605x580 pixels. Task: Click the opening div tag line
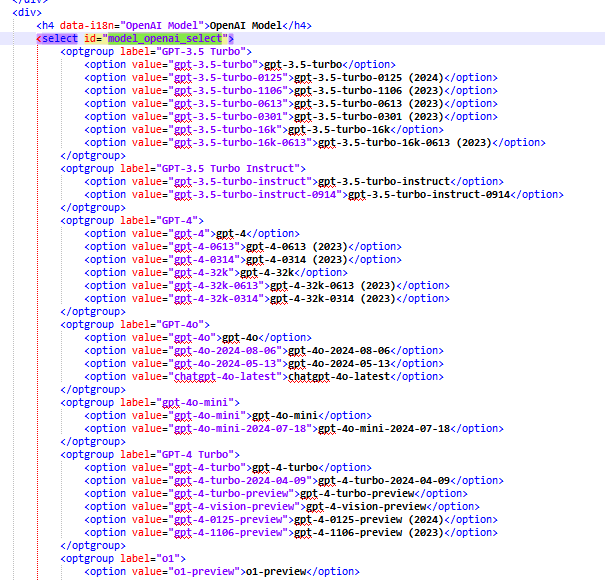28,12
